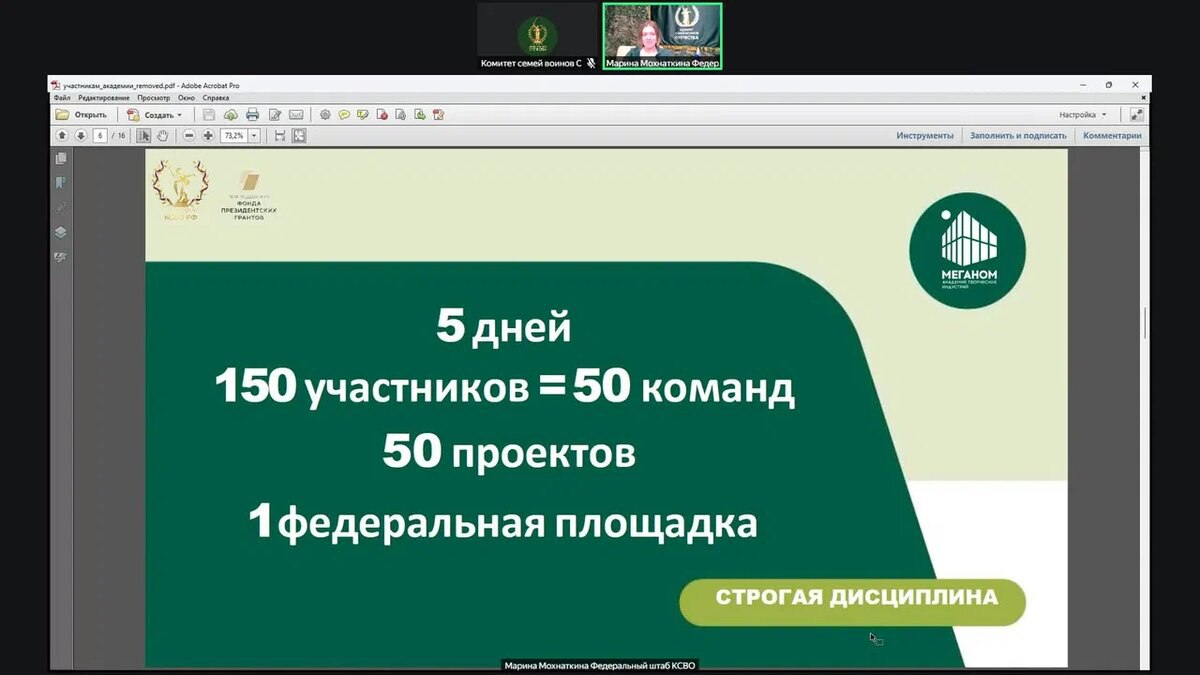Open the Просмотр menu
This screenshot has width=1200, height=675.
(153, 98)
